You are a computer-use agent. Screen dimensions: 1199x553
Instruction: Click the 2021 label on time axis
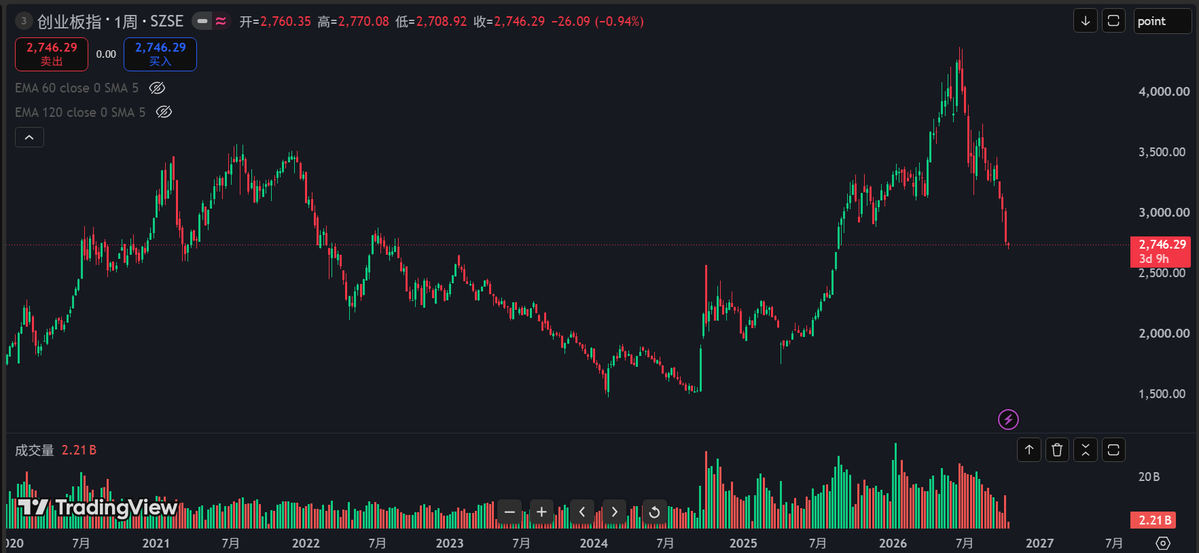click(156, 543)
